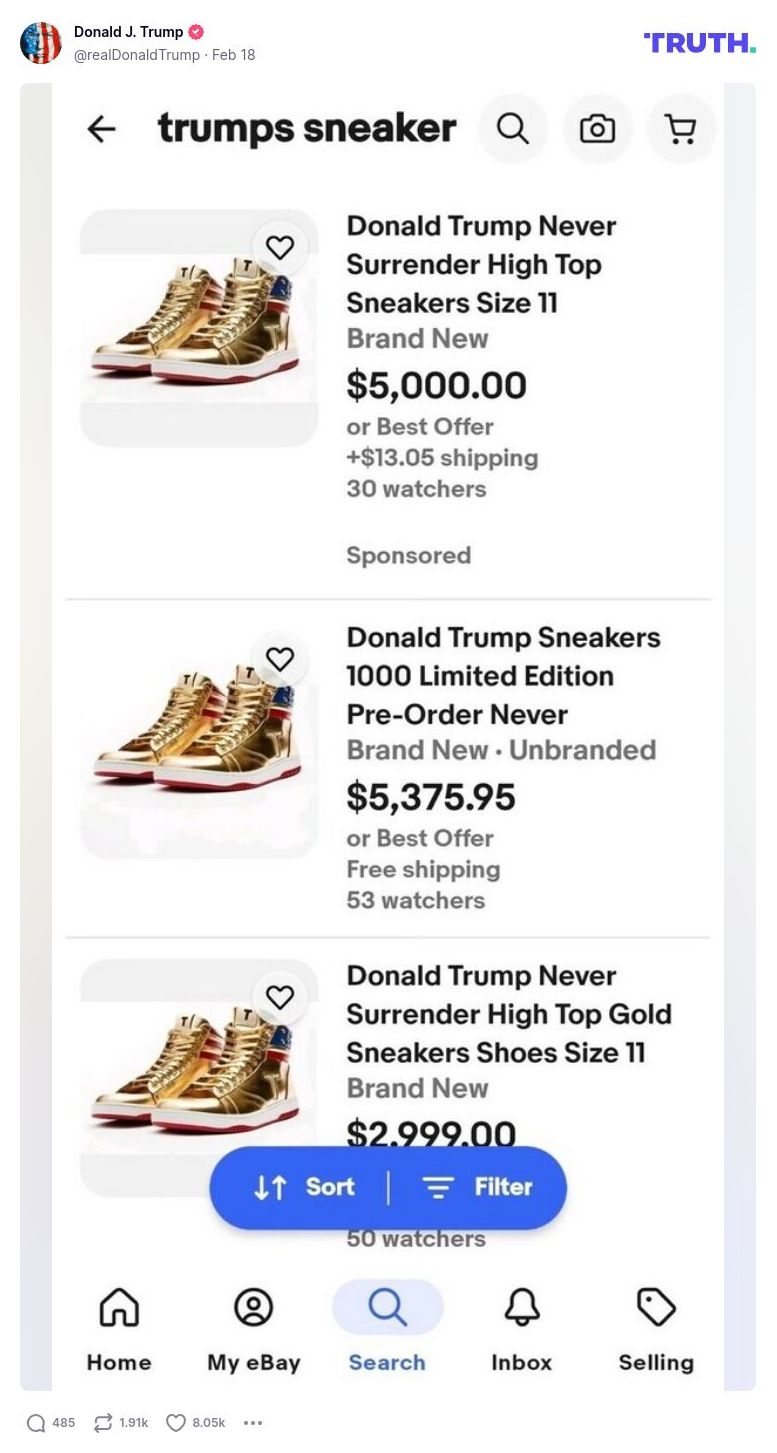The image size is (777, 1453).
Task: Tap the back arrow beside search title
Action: 101,129
